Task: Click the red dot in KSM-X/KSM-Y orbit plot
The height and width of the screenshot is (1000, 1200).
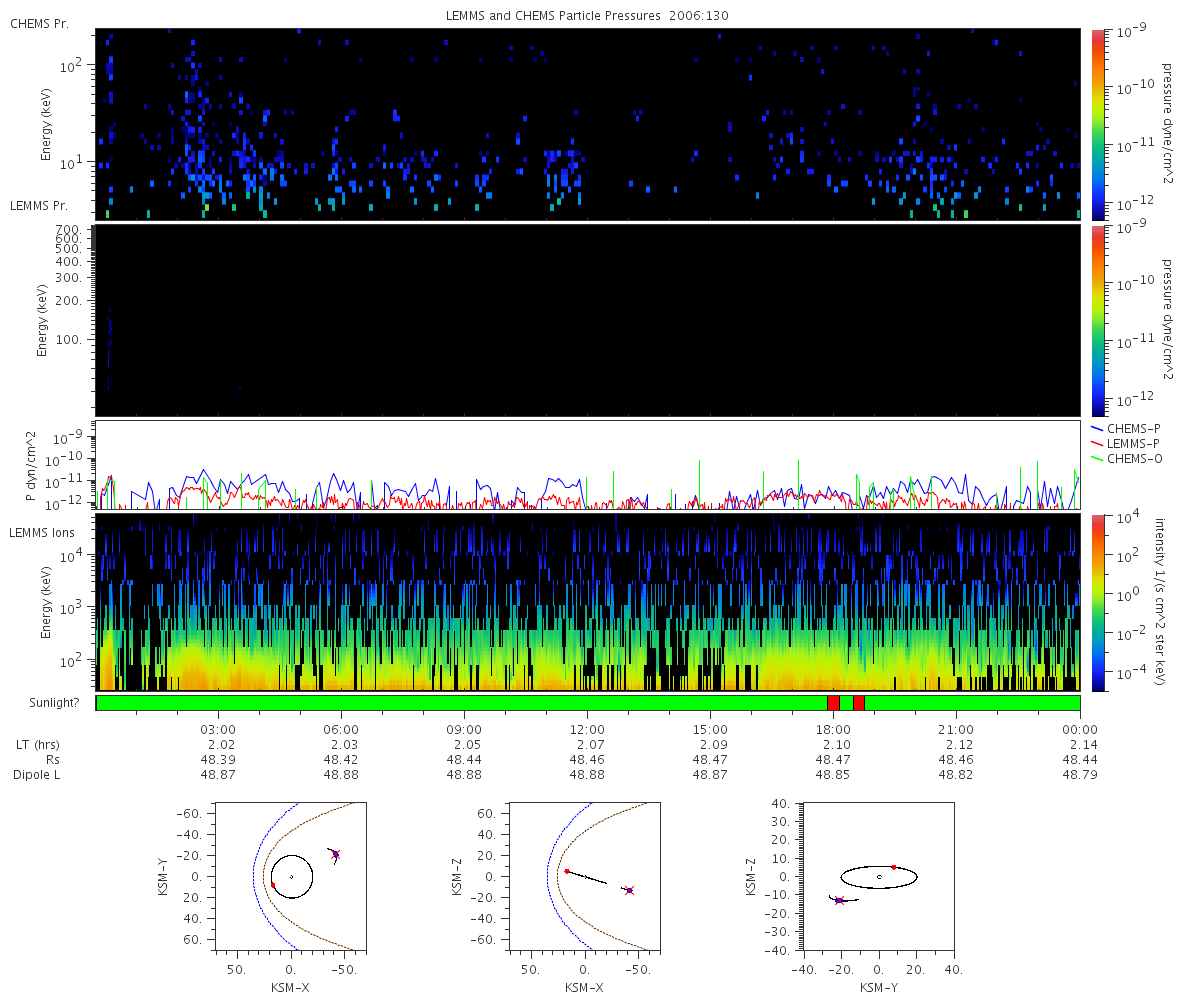Action: [x=273, y=885]
